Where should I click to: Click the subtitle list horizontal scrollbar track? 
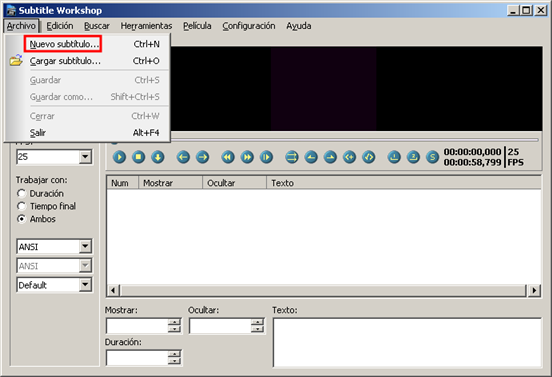tap(323, 290)
